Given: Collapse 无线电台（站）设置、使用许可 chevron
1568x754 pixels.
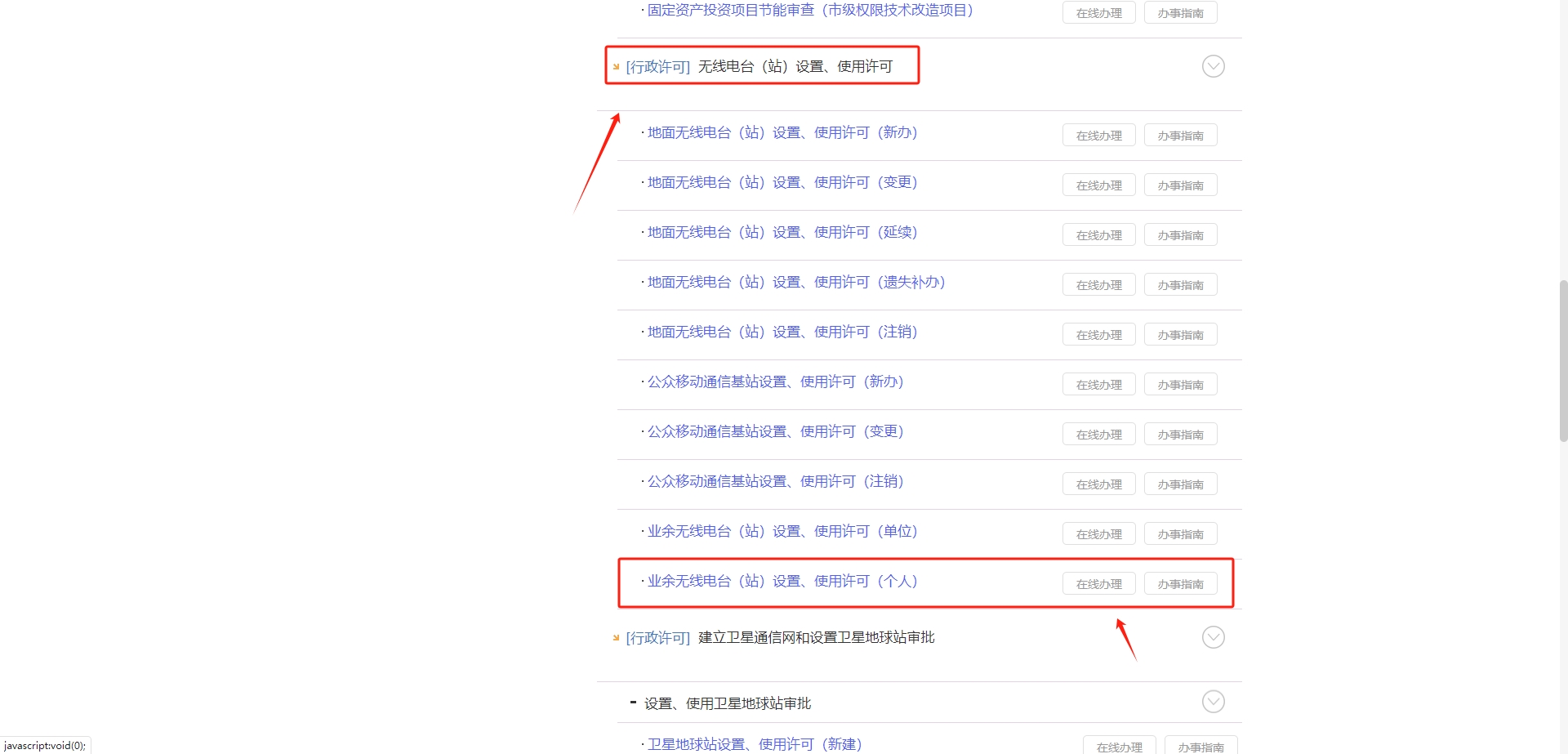Looking at the screenshot, I should click(1213, 66).
